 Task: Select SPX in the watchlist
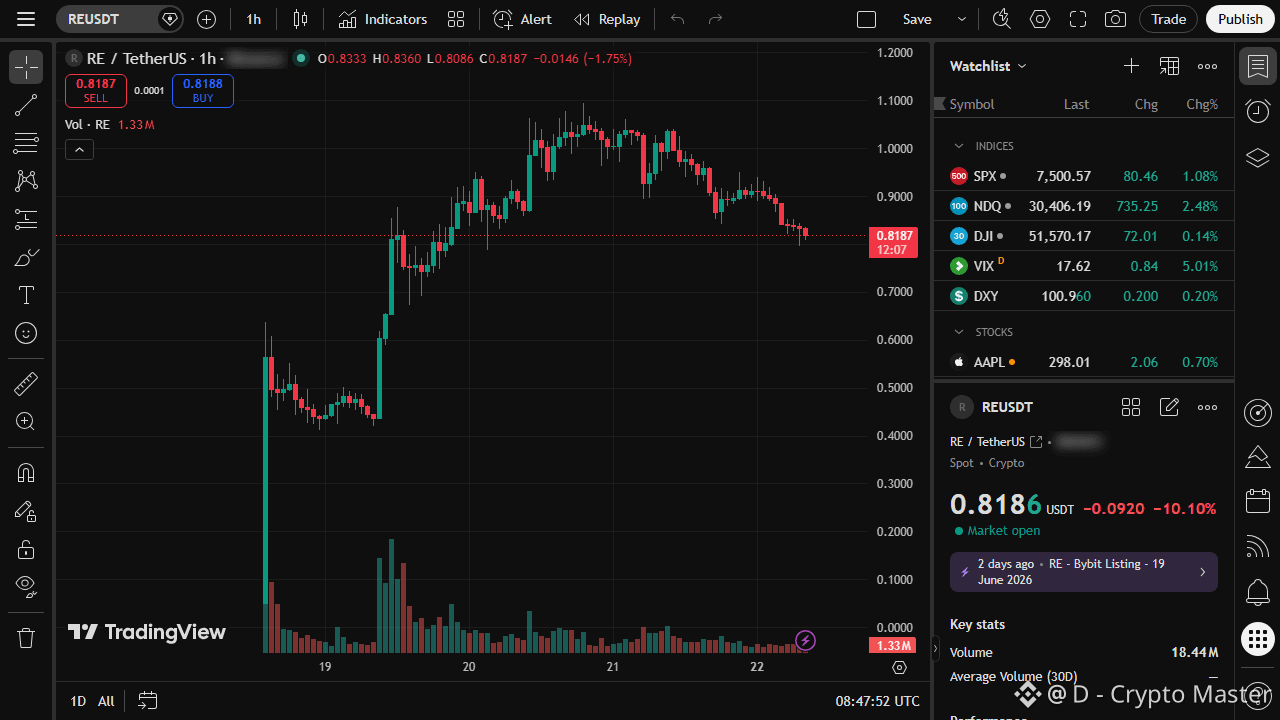(x=1083, y=176)
